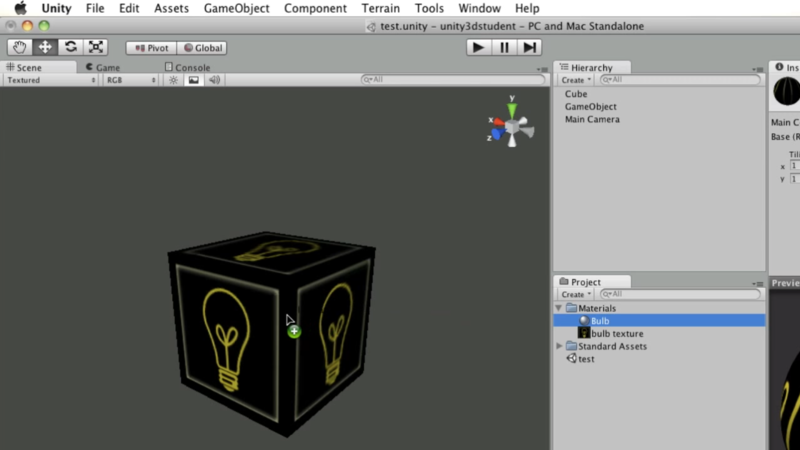The height and width of the screenshot is (450, 800).
Task: Click the textured cube in Scene
Action: (272, 334)
